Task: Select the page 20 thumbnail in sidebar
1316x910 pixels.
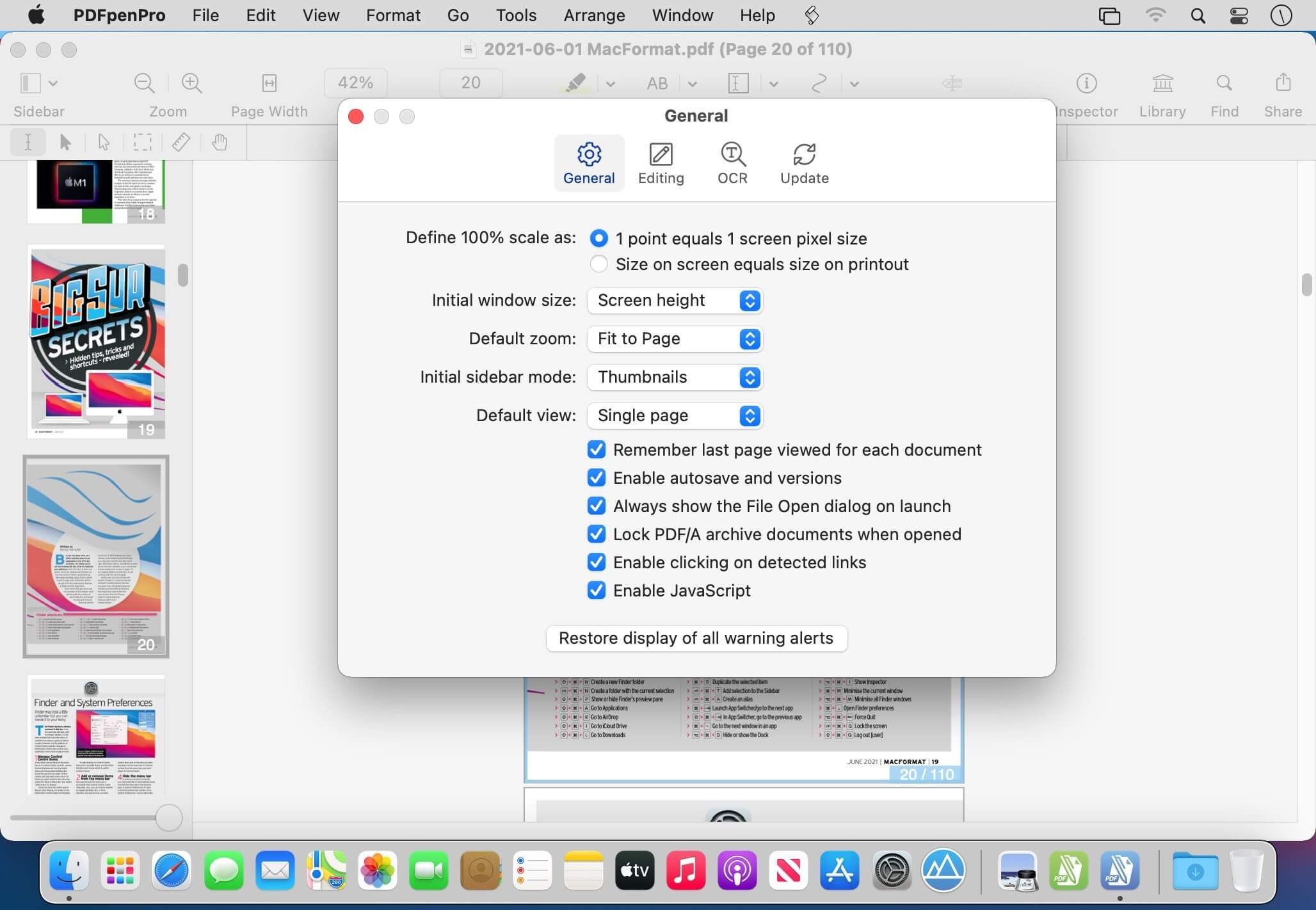Action: [x=96, y=557]
